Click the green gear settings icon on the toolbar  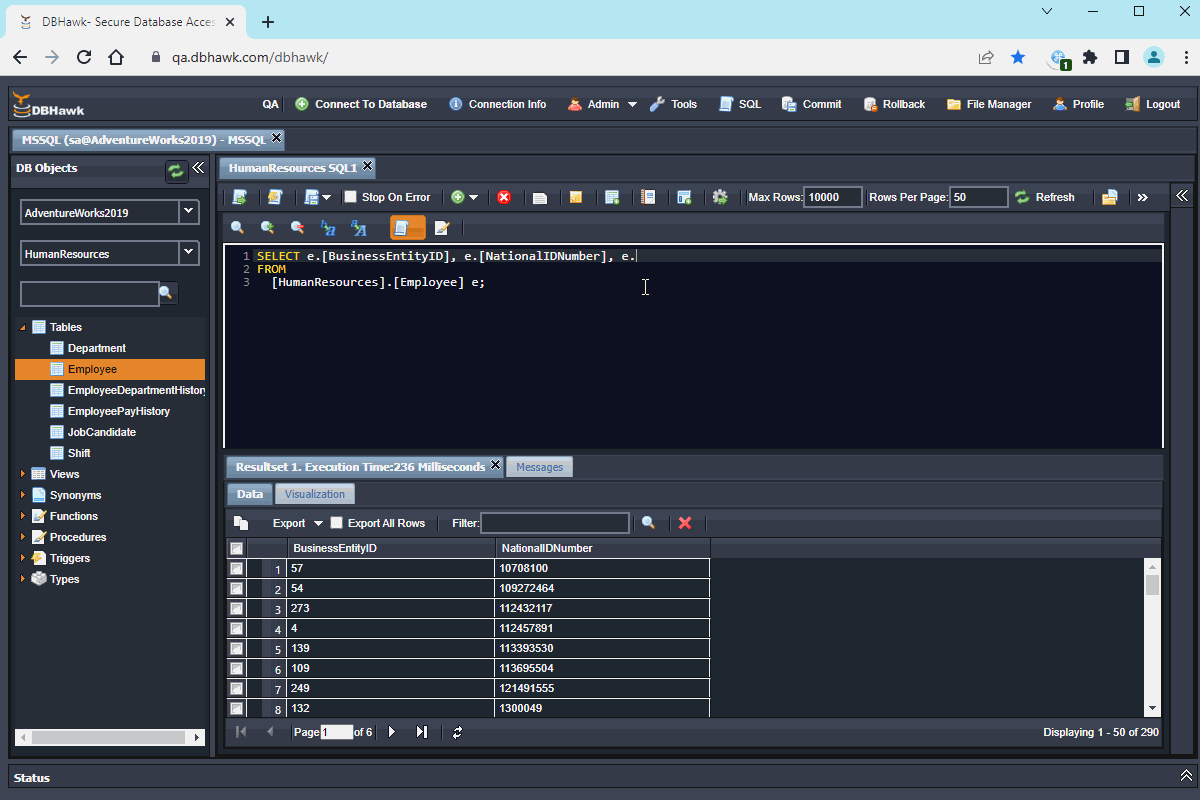tap(720, 196)
